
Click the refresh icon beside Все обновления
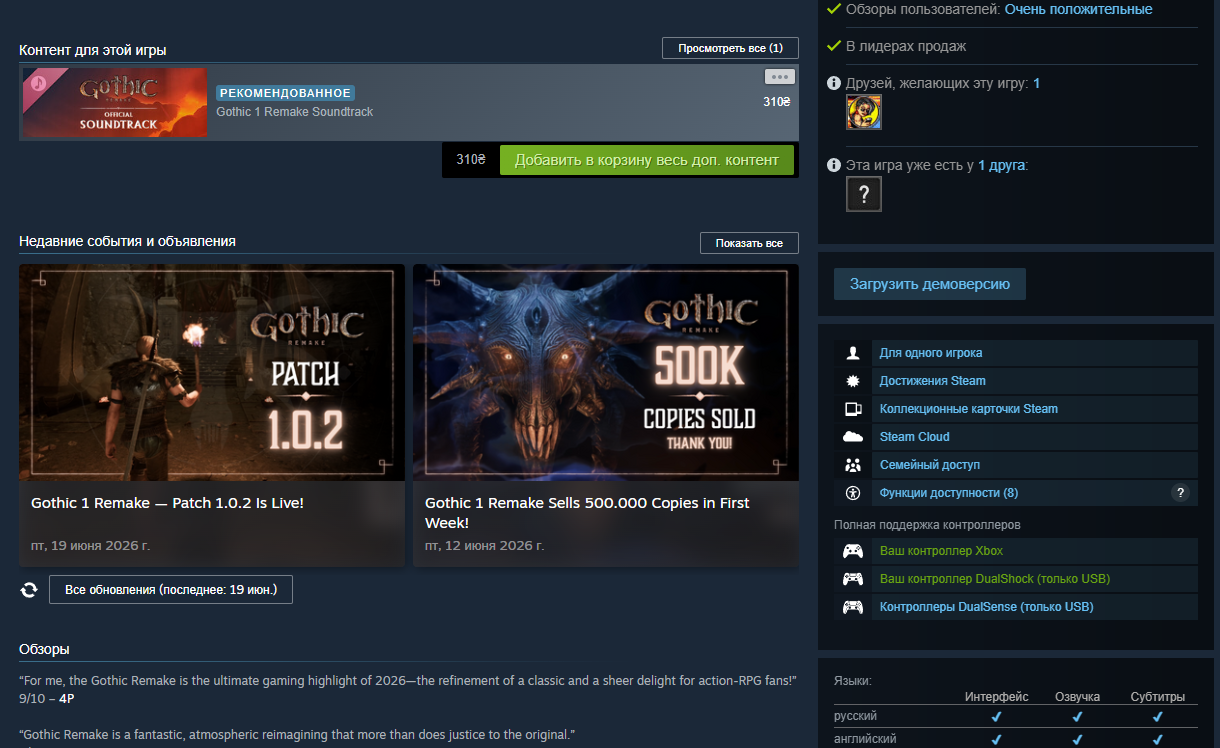click(x=29, y=590)
